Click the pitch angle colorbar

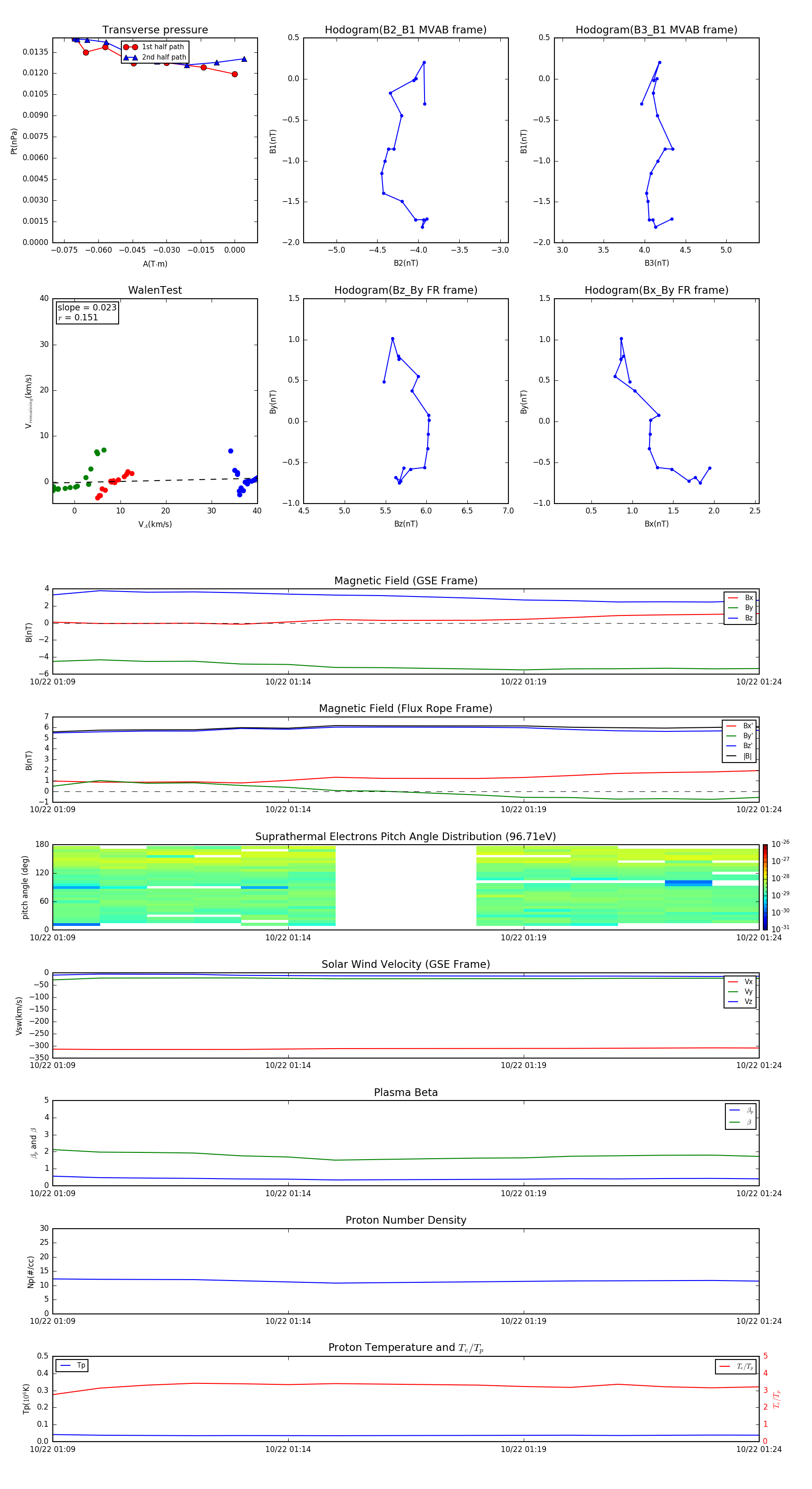click(765, 887)
